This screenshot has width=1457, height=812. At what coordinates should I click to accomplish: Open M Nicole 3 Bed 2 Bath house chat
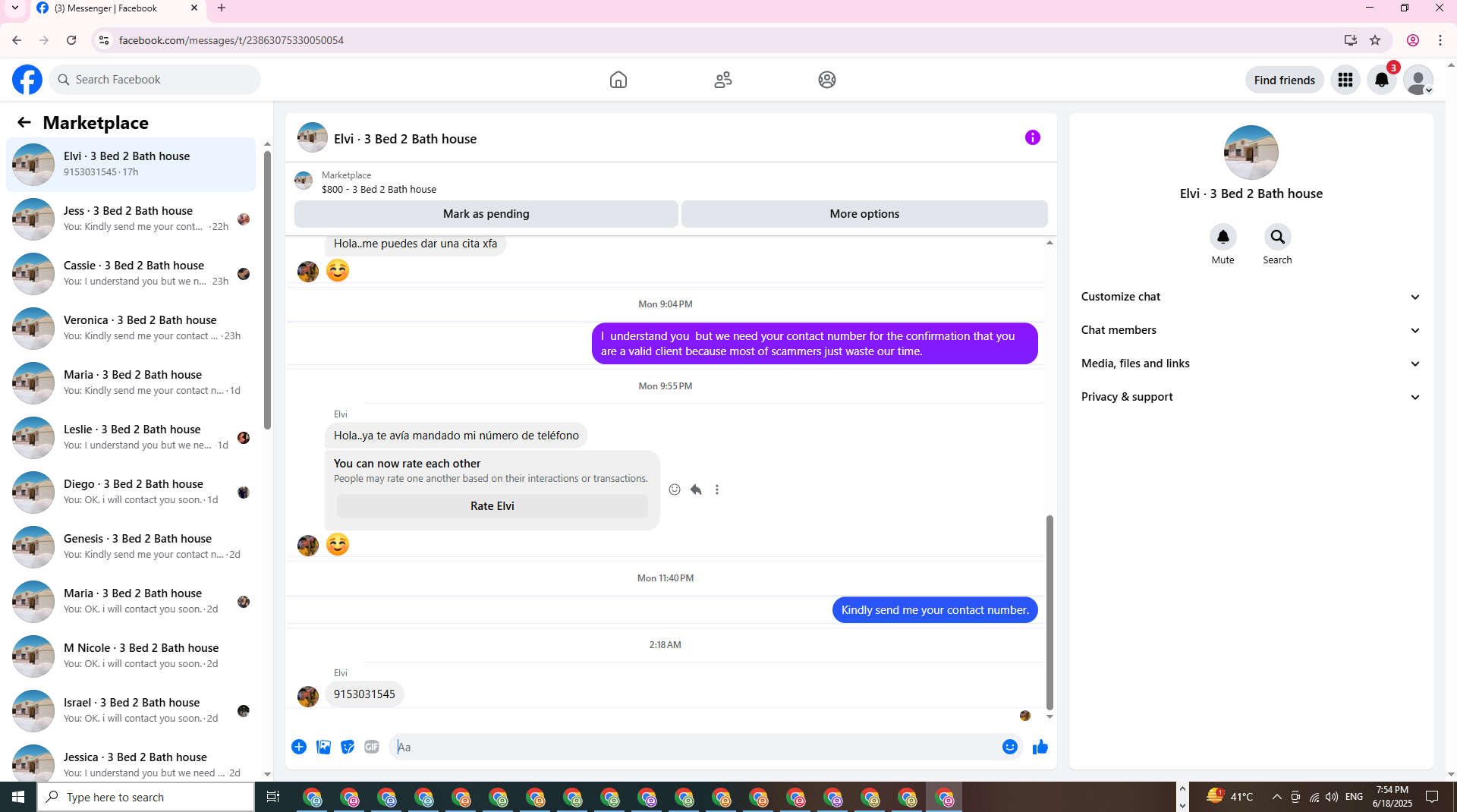pos(131,656)
